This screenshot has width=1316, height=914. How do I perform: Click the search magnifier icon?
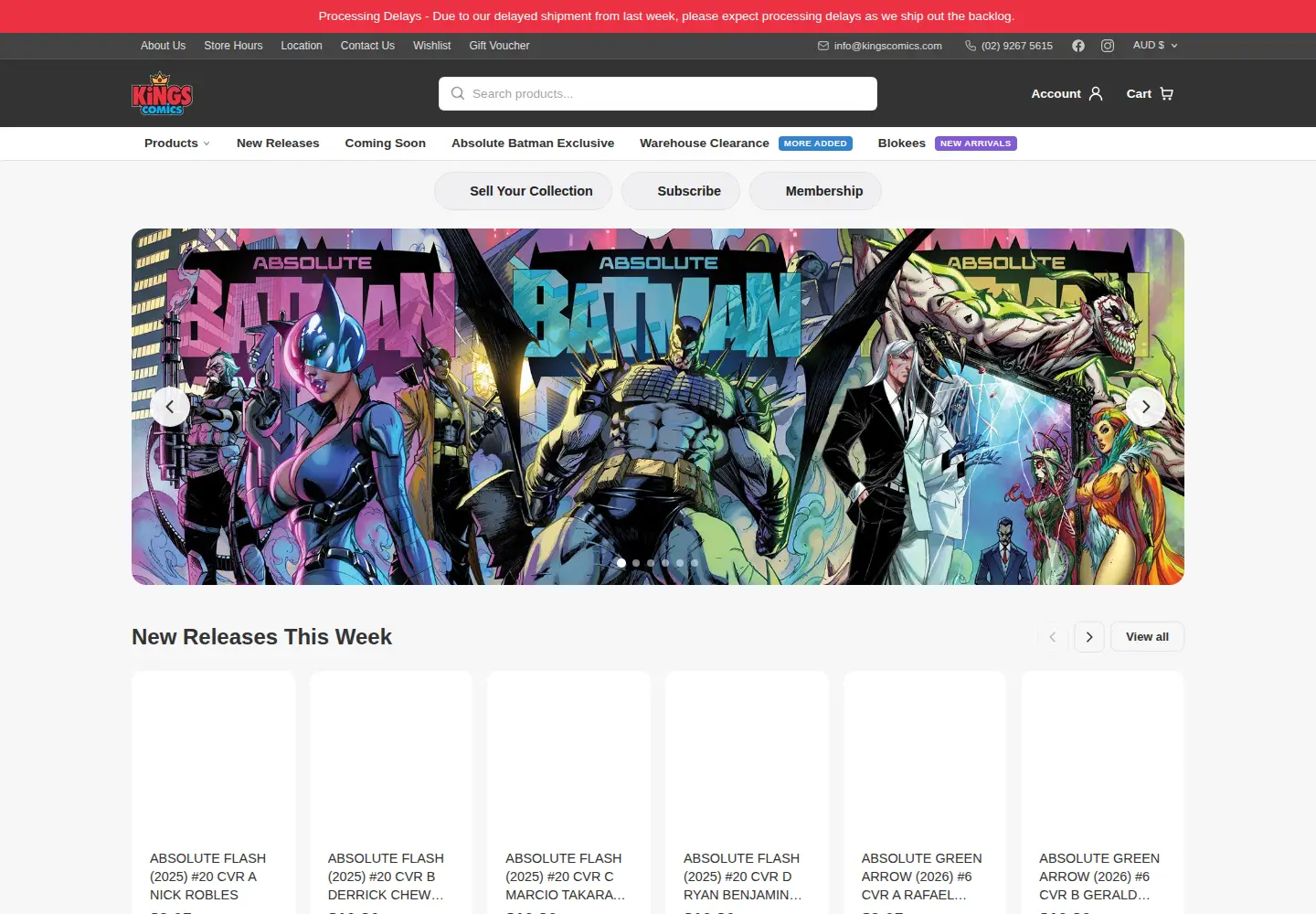coord(458,93)
